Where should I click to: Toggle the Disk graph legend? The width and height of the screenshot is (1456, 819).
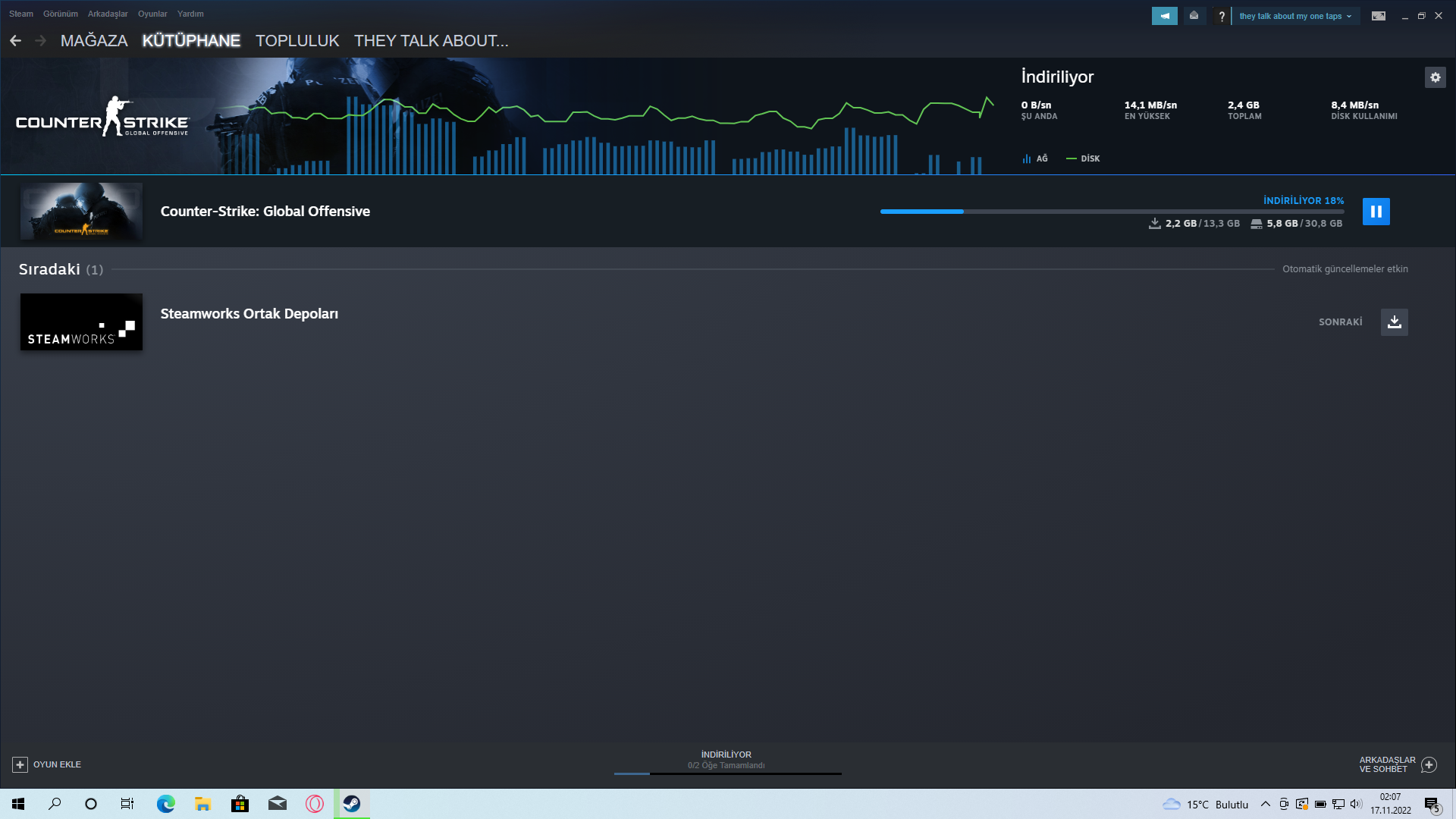click(1083, 158)
